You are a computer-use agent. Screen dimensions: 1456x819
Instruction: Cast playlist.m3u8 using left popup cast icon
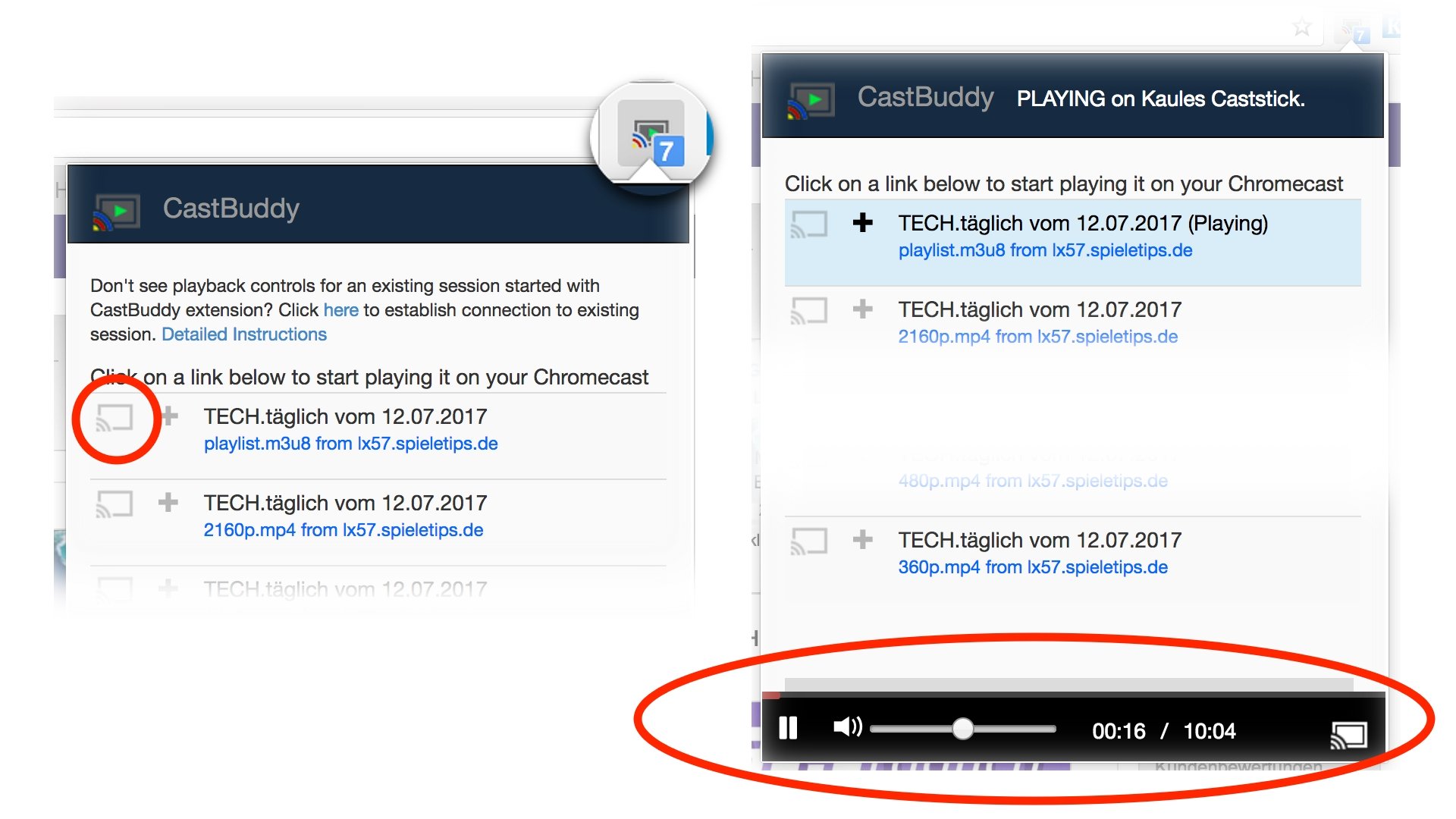pos(115,417)
